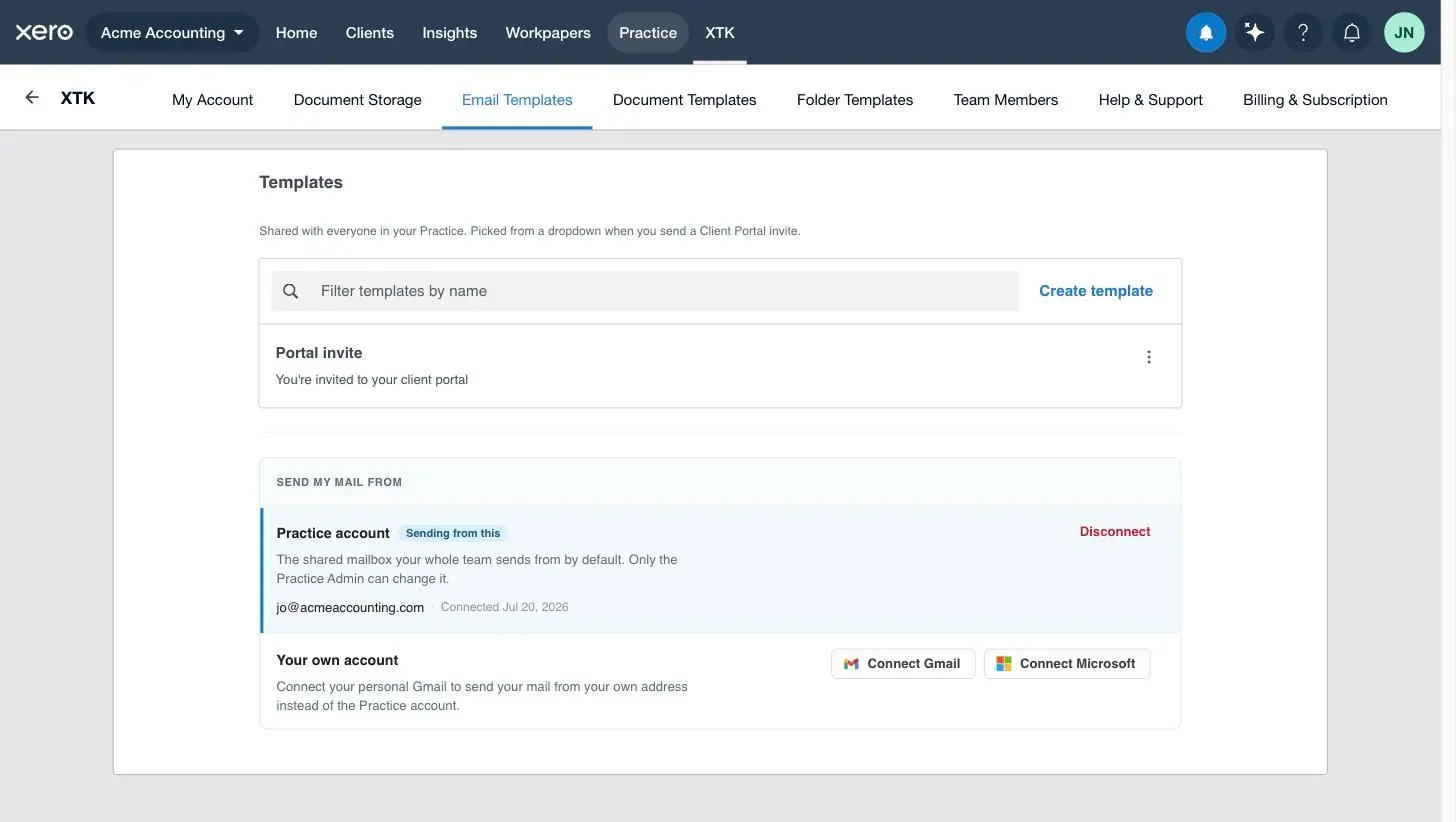Open the Insights menu
Image resolution: width=1456 pixels, height=822 pixels.
[450, 32]
